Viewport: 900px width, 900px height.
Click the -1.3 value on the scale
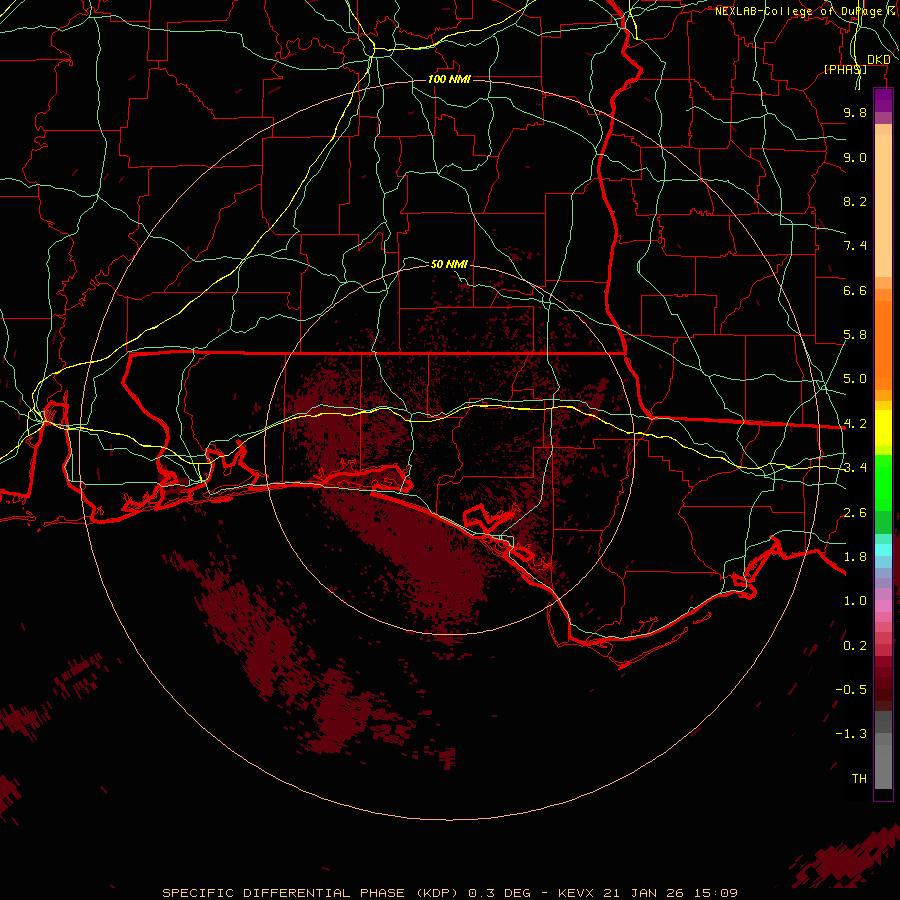click(x=852, y=734)
